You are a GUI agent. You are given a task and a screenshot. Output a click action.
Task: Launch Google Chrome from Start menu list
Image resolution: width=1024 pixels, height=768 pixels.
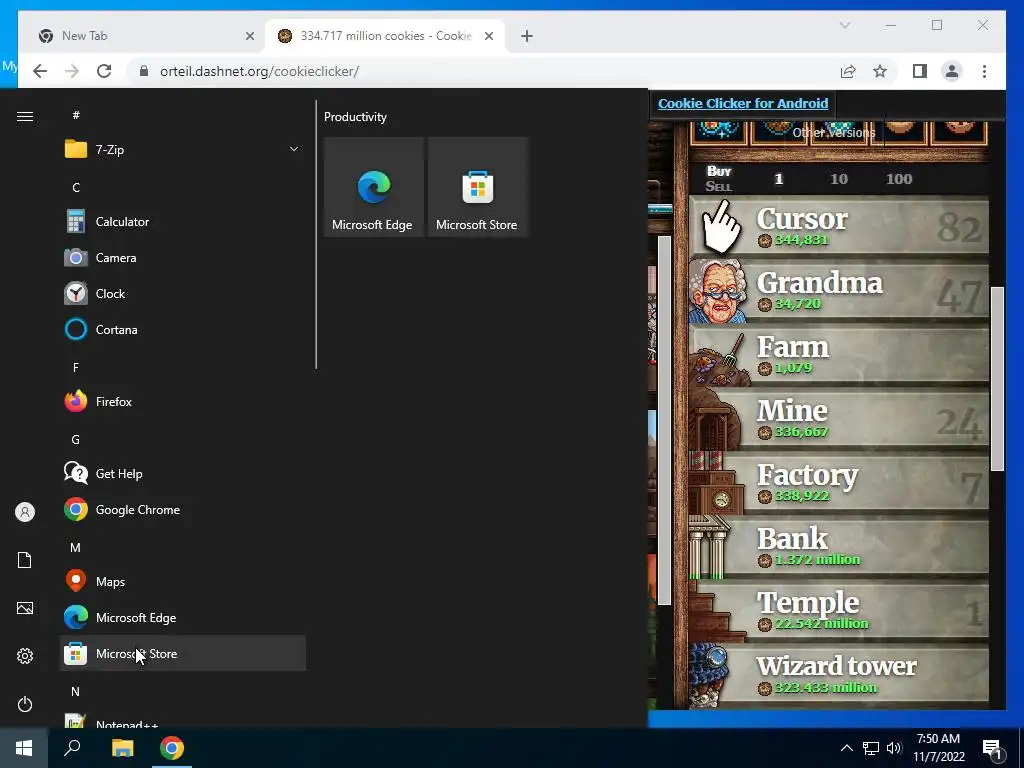[x=183, y=509]
